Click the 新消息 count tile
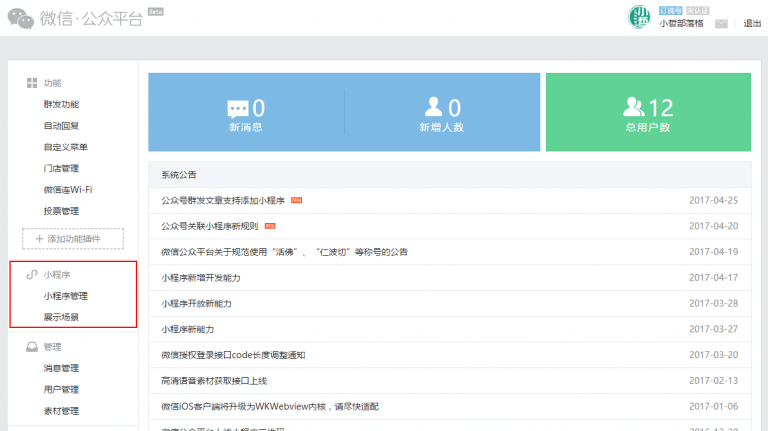The image size is (768, 431). (246, 112)
